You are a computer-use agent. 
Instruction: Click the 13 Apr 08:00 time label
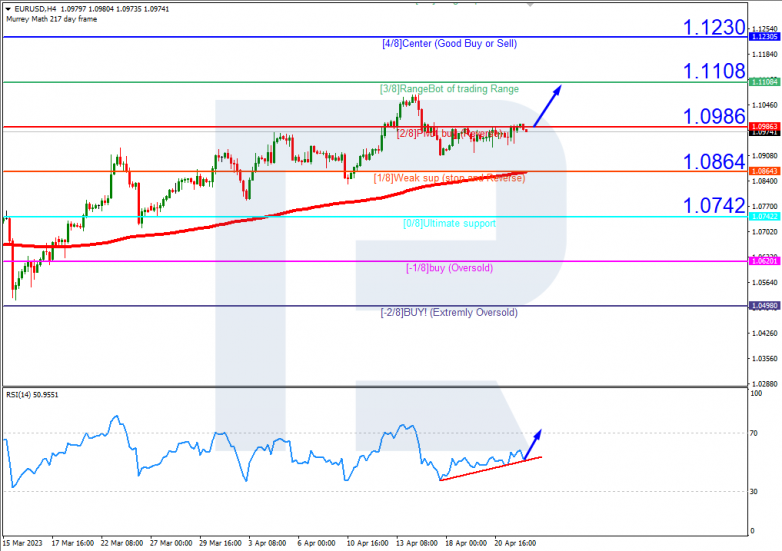tap(417, 543)
